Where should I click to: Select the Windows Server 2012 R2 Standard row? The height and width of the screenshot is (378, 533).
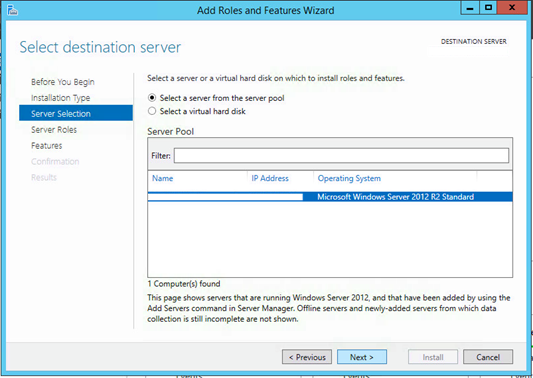(330, 197)
